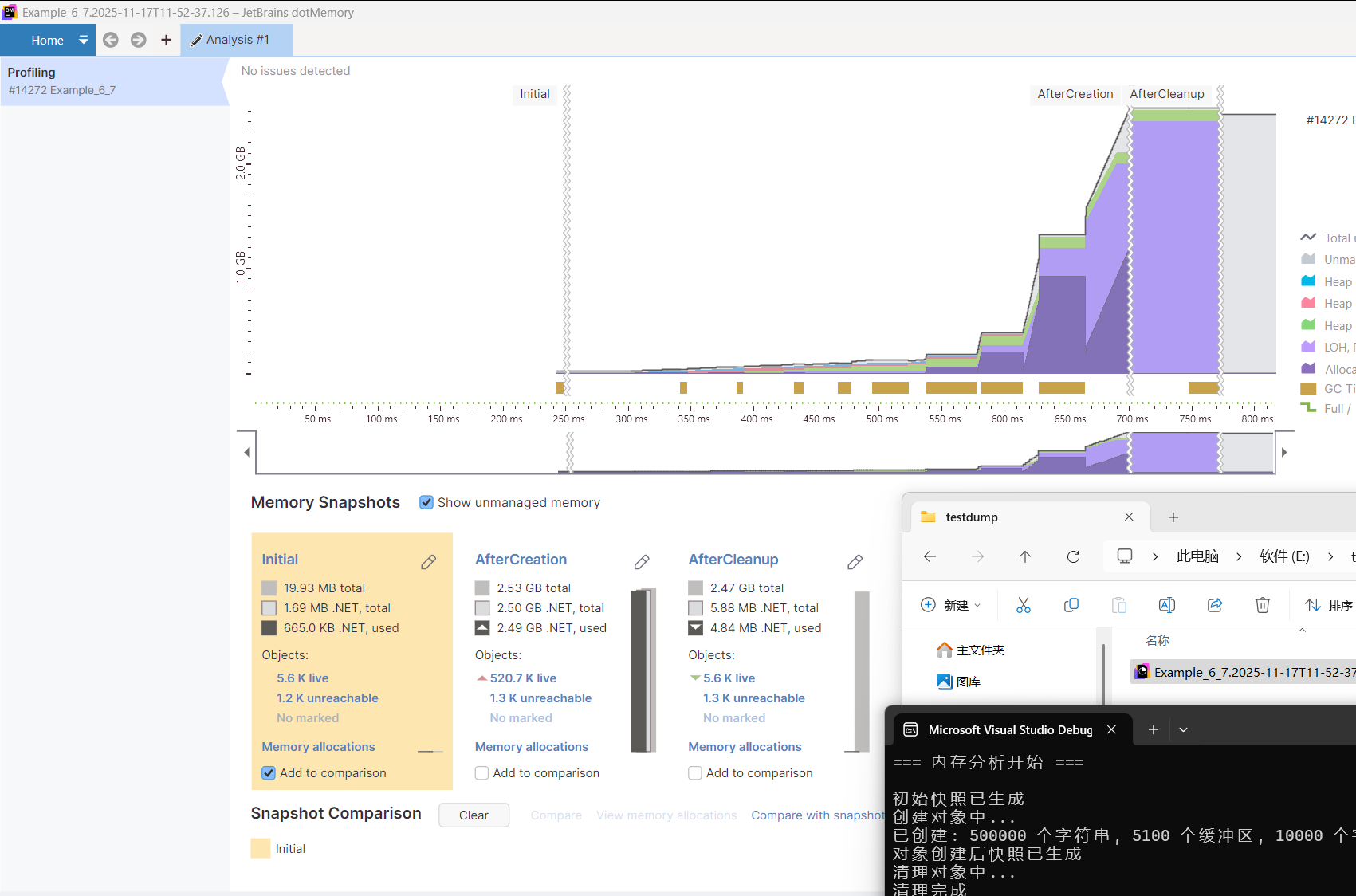The width and height of the screenshot is (1356, 896).
Task: Click the plus icon next to navigation arrows
Action: [x=166, y=40]
